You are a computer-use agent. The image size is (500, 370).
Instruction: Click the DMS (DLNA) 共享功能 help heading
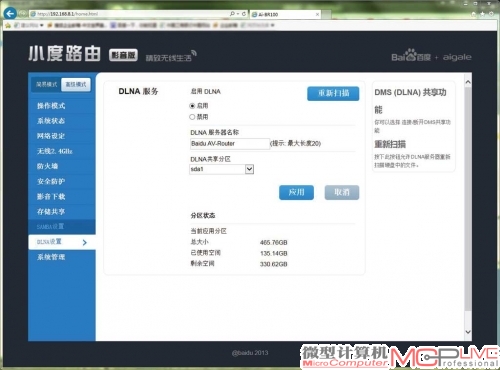[411, 101]
